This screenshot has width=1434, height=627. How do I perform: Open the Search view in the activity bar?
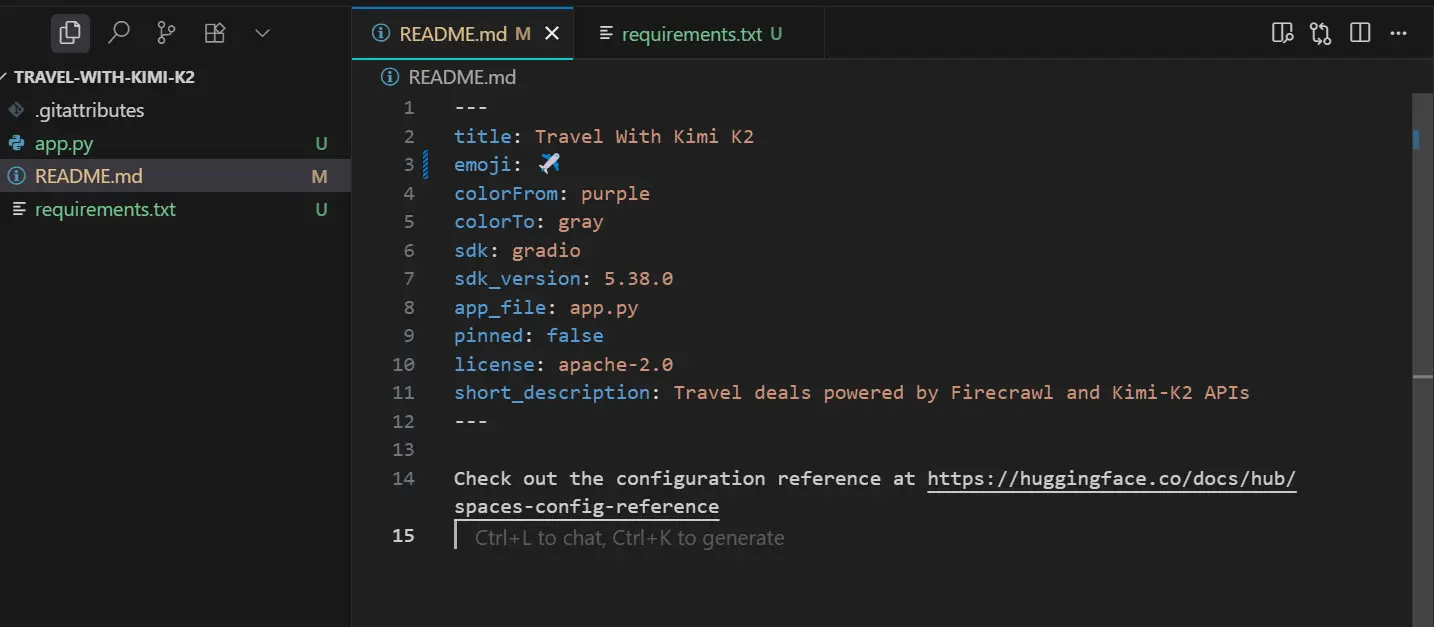tap(119, 32)
